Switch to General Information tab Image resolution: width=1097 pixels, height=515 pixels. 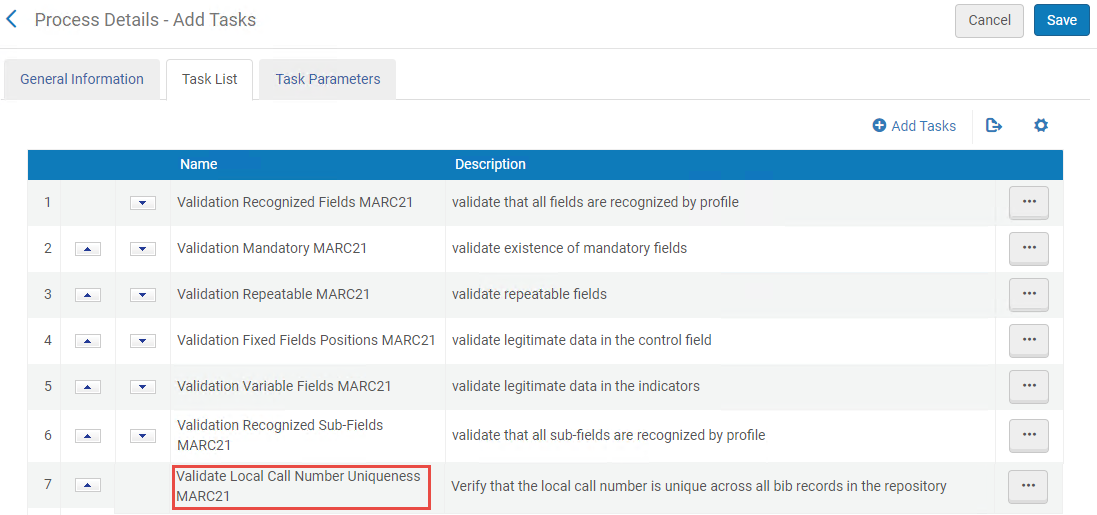pos(82,79)
